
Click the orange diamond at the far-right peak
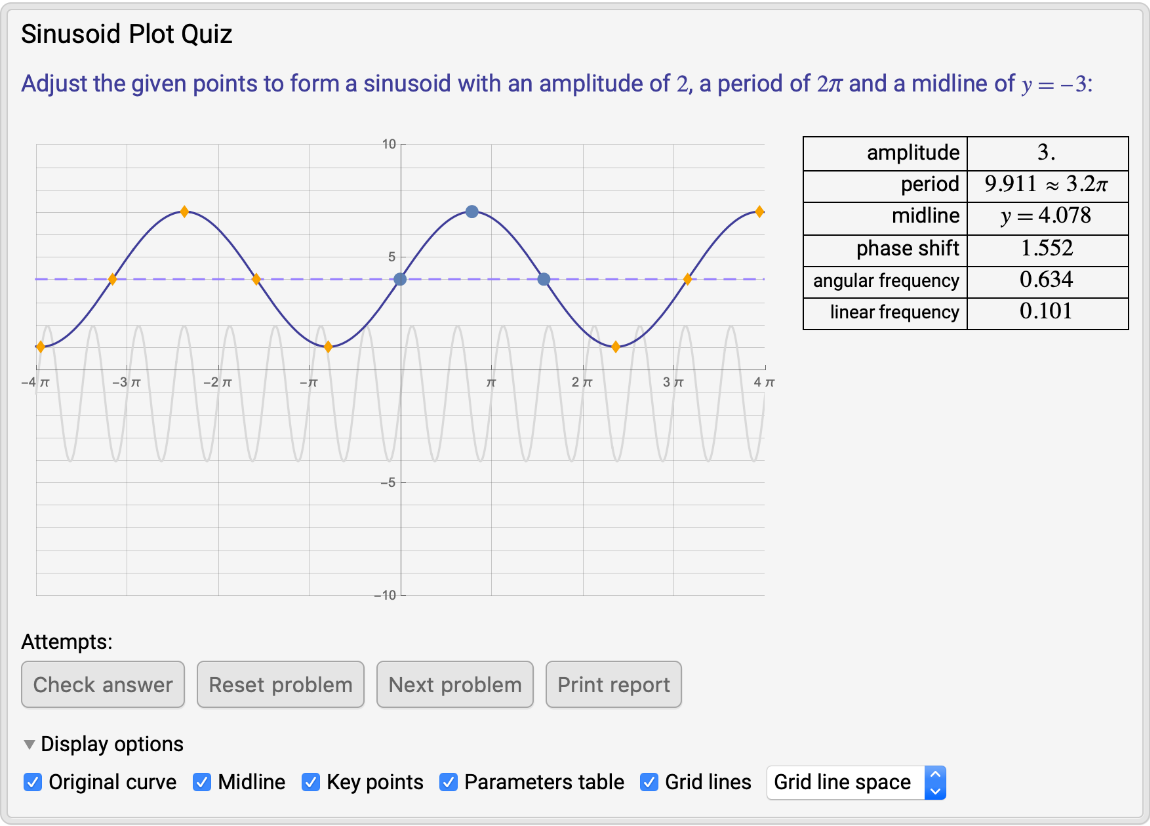pos(760,212)
